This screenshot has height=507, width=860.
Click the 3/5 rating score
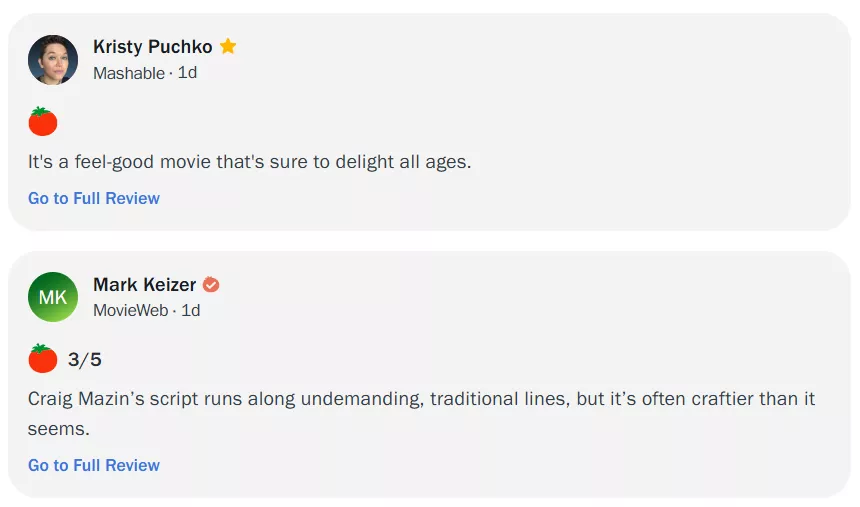pos(85,359)
